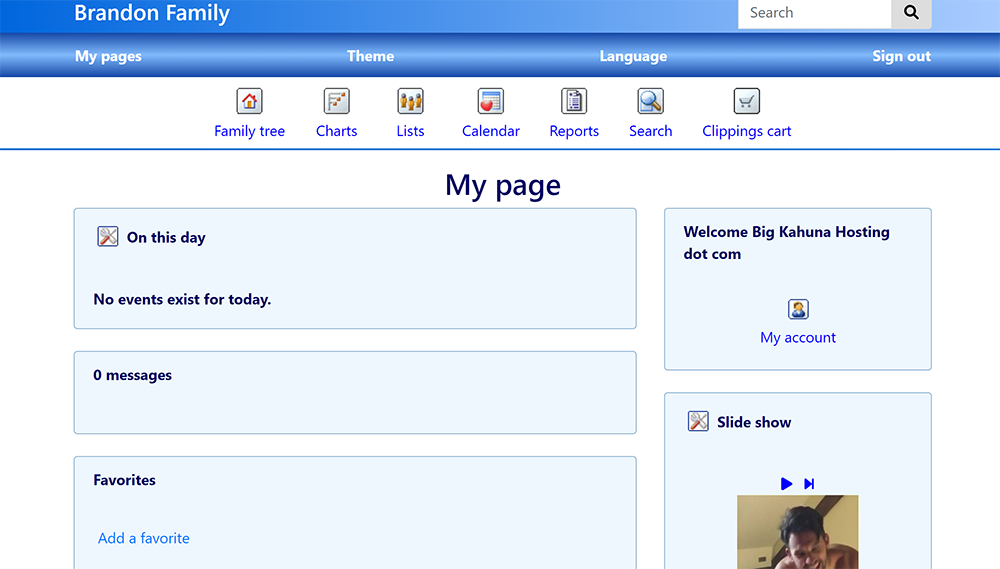The height and width of the screenshot is (569, 1000).
Task: Skip to next slide show image
Action: pyautogui.click(x=809, y=484)
